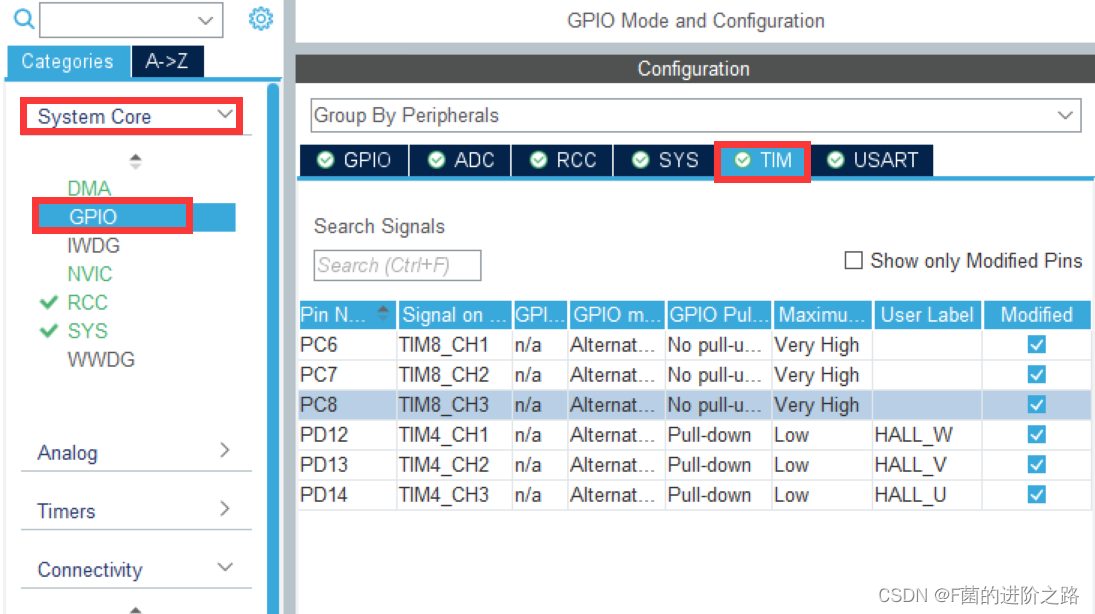The height and width of the screenshot is (614, 1095).
Task: Switch to the A->Z tab
Action: (167, 61)
